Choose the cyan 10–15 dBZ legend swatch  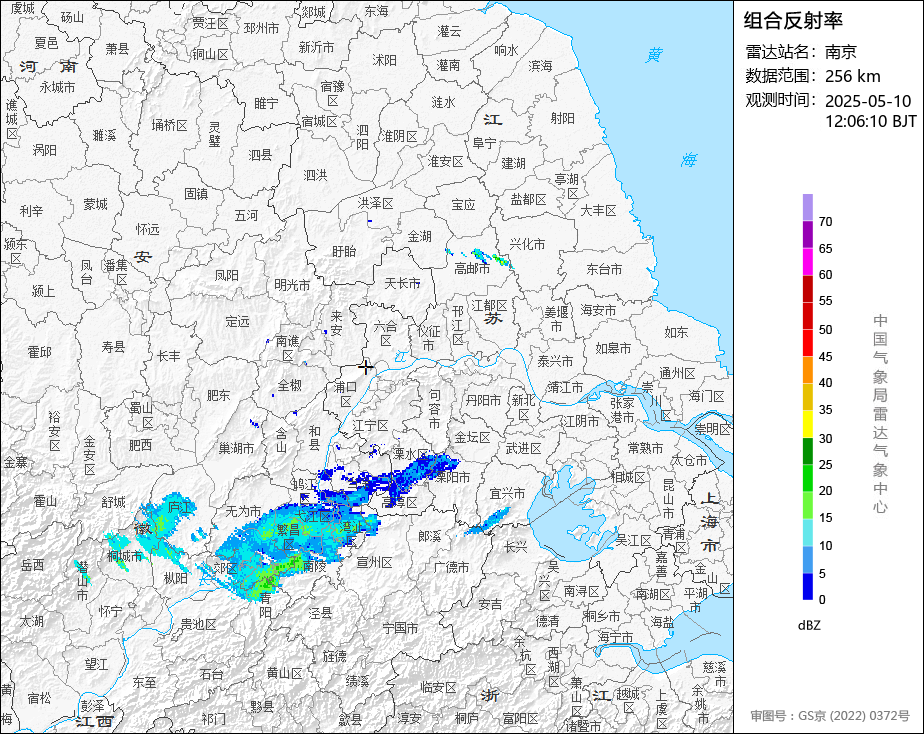click(x=807, y=533)
